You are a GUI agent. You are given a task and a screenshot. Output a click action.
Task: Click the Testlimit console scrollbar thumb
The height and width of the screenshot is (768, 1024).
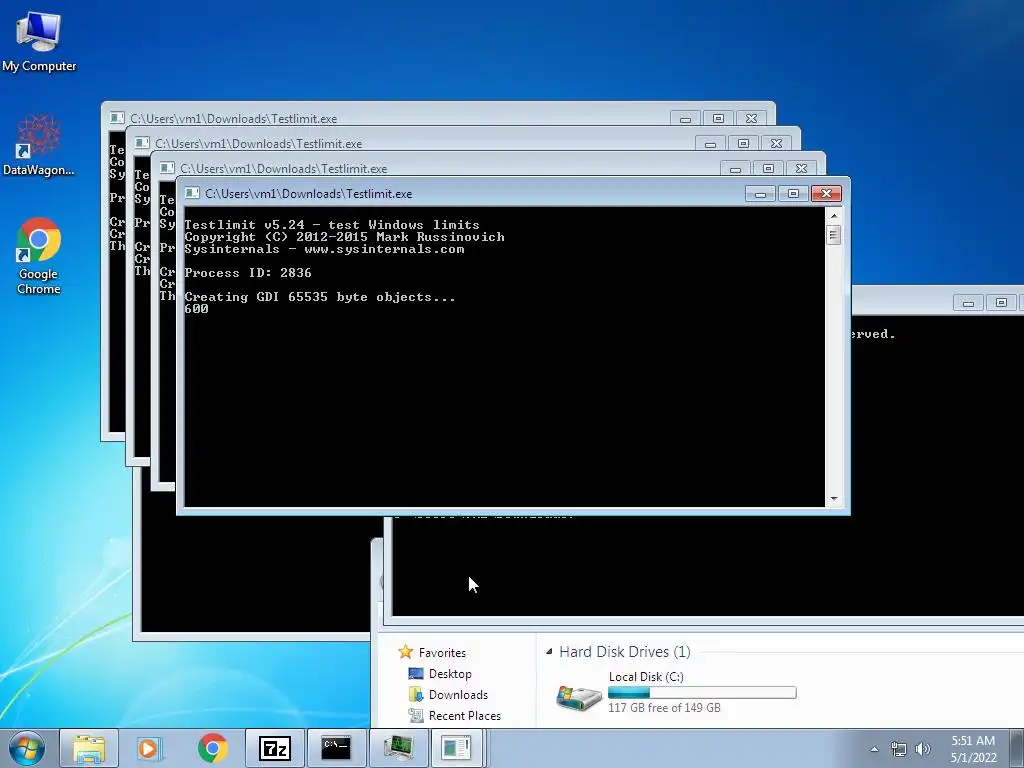click(x=833, y=234)
